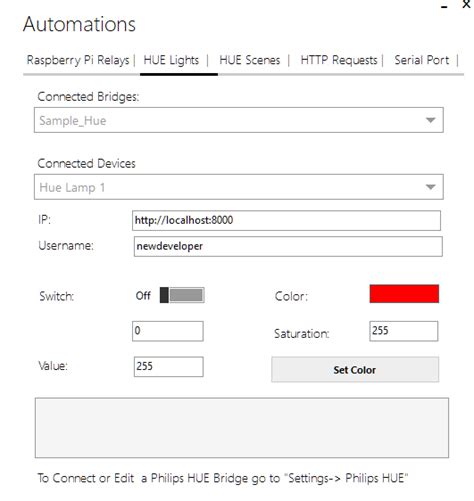Go to the HTTP Requests tab
Screen dimensions: 474x501
pos(339,60)
